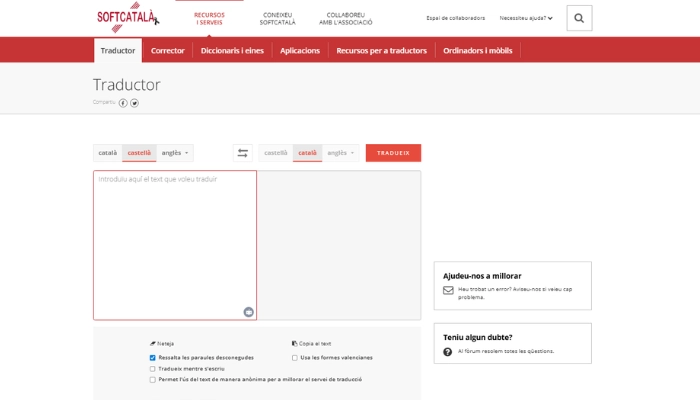The image size is (700, 400).
Task: Click Copia el text link
Action: pyautogui.click(x=313, y=343)
